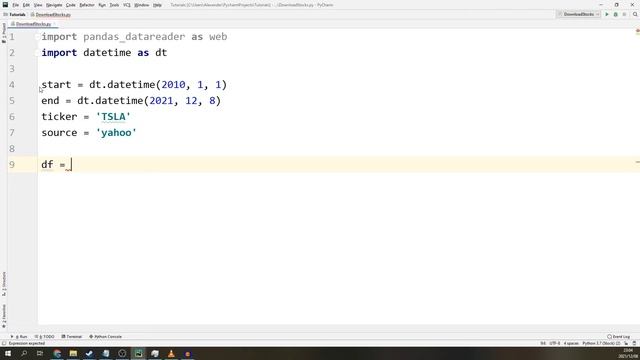Open the Refactor menu
Screen dimensions: 640x360
point(87,5)
